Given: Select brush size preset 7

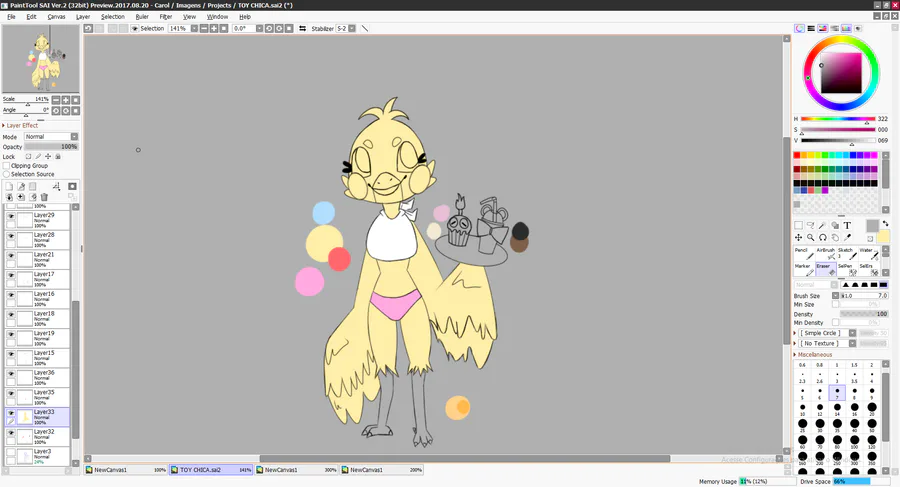Looking at the screenshot, I should coord(837,393).
